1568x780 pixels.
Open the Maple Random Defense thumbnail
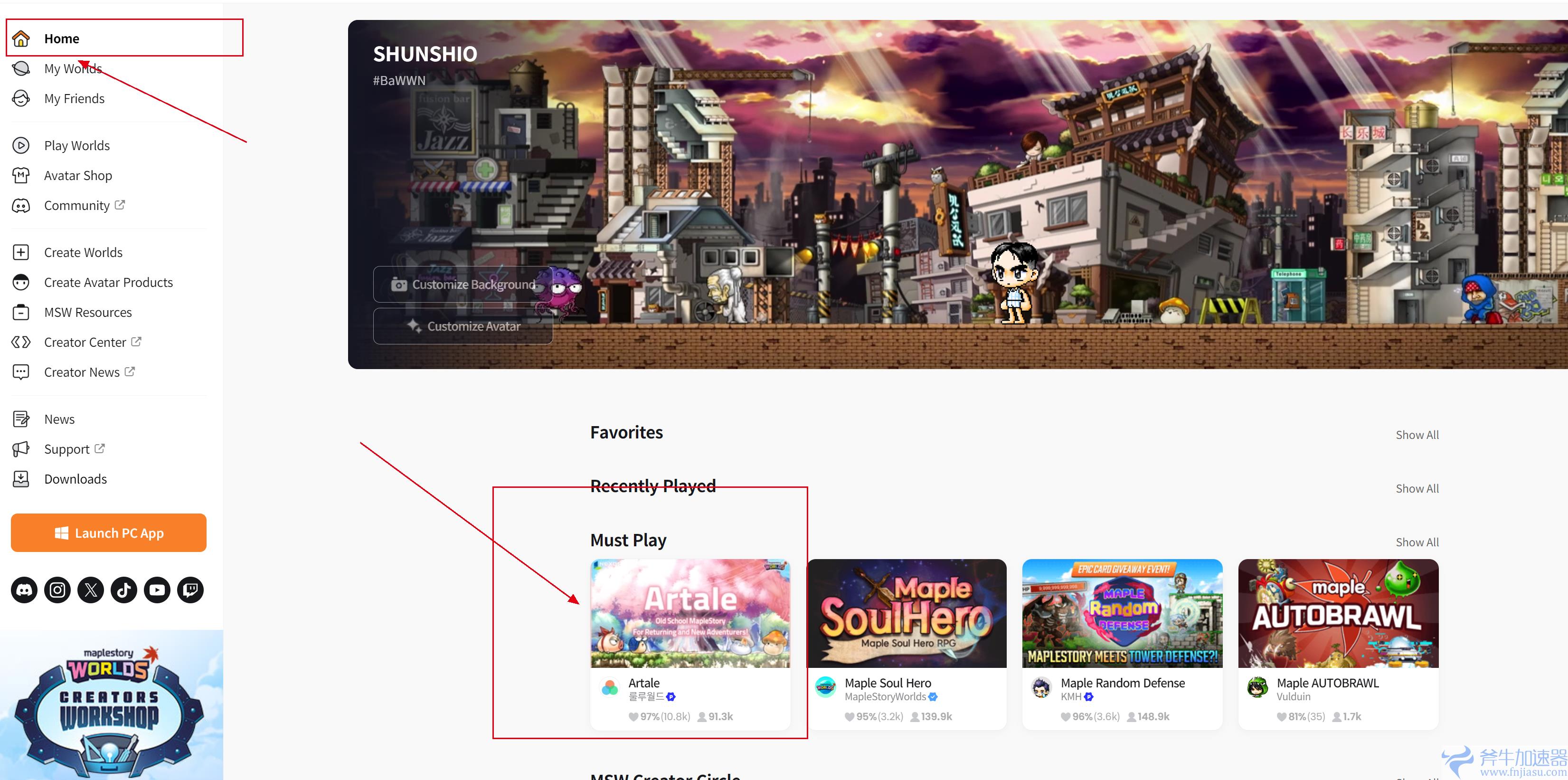tap(1123, 614)
